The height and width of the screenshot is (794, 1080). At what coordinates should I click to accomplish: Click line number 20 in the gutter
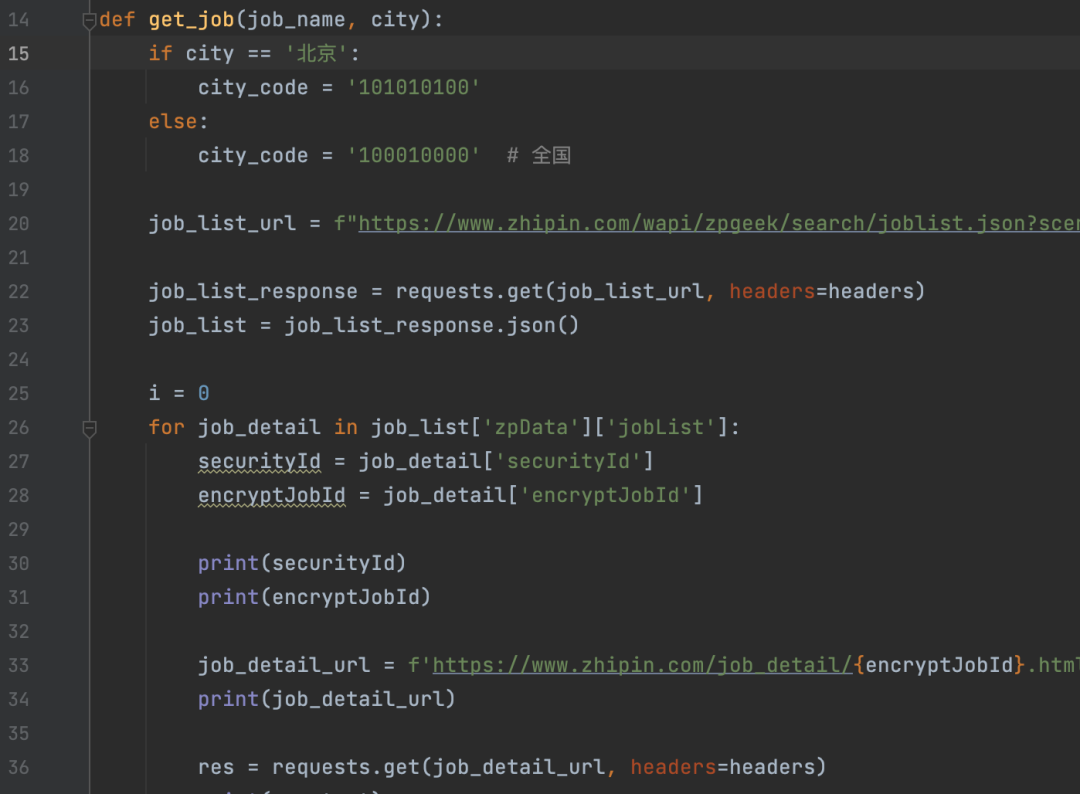click(19, 223)
